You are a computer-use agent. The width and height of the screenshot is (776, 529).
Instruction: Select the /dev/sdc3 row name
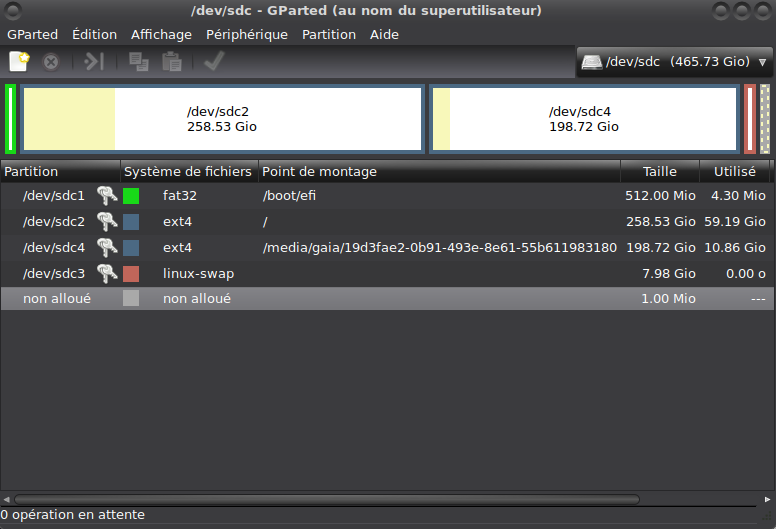54,273
